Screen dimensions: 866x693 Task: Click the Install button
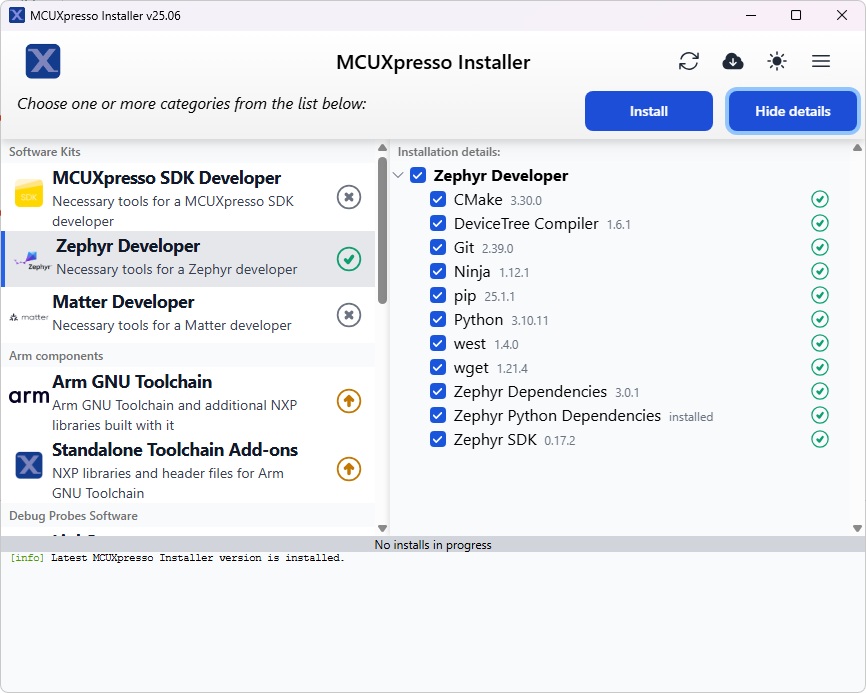click(649, 111)
